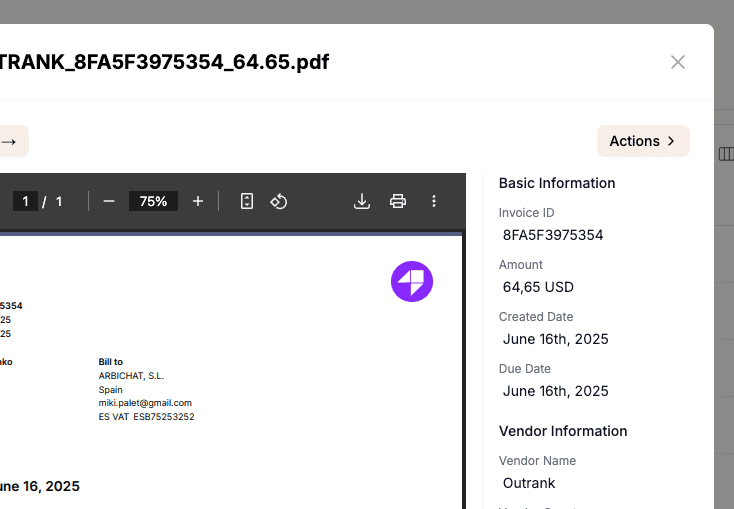Click the 75% zoom level field

pos(153,201)
